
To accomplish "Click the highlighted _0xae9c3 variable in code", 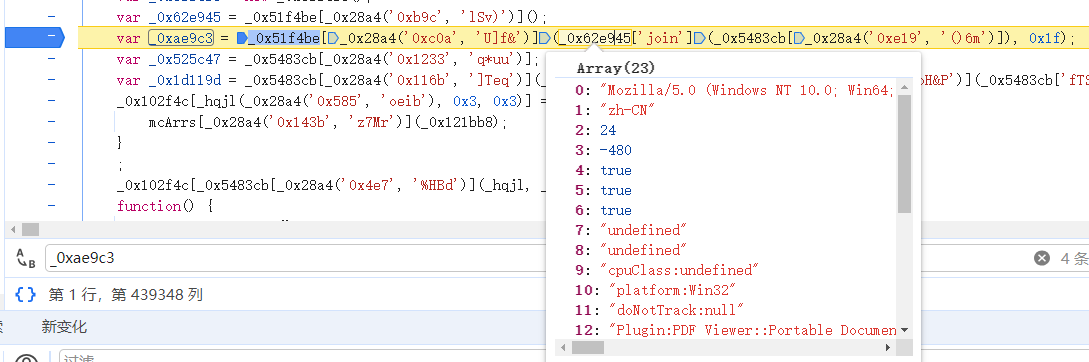I will click(181, 38).
